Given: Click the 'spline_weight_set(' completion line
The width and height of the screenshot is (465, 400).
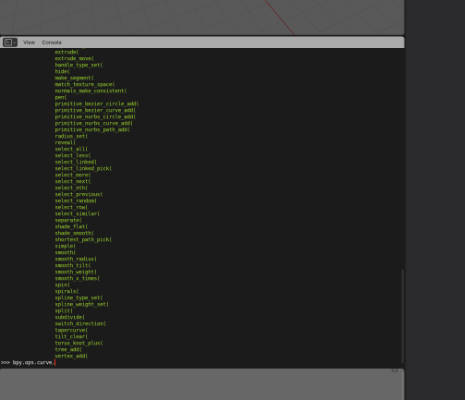Looking at the screenshot, I should [x=82, y=304].
